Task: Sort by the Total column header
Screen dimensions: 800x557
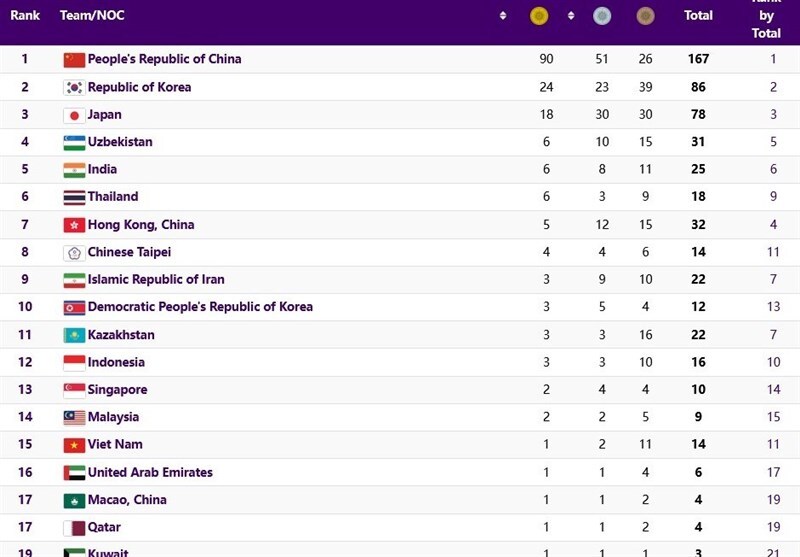Action: click(698, 16)
